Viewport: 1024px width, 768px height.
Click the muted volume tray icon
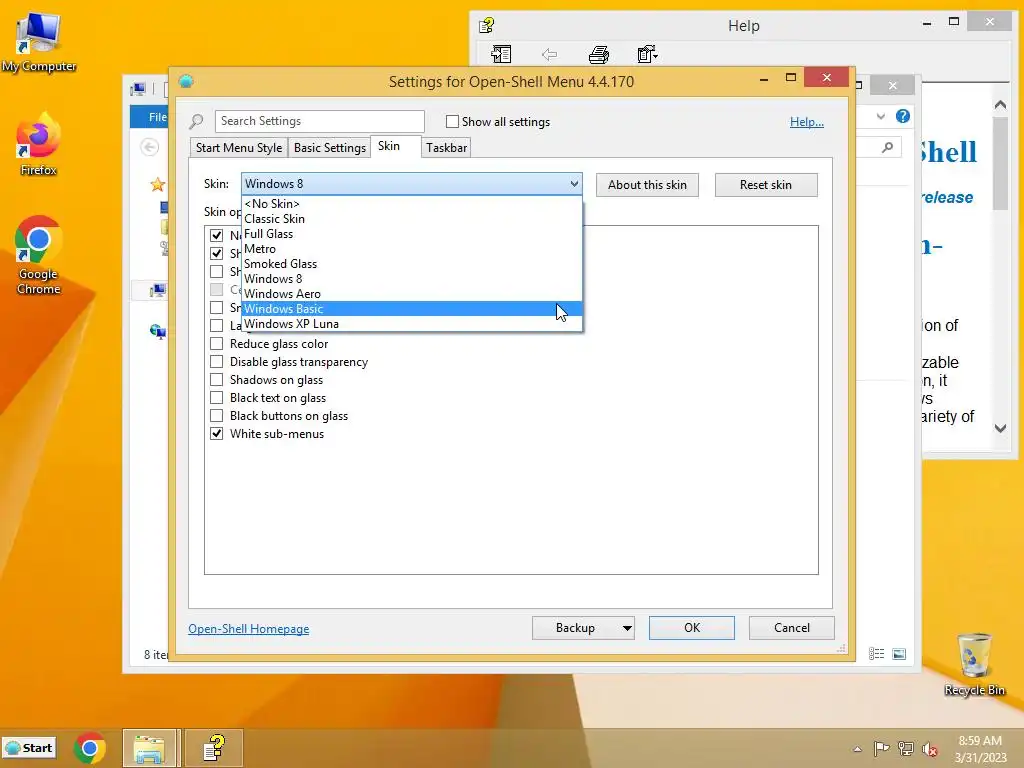tap(929, 749)
